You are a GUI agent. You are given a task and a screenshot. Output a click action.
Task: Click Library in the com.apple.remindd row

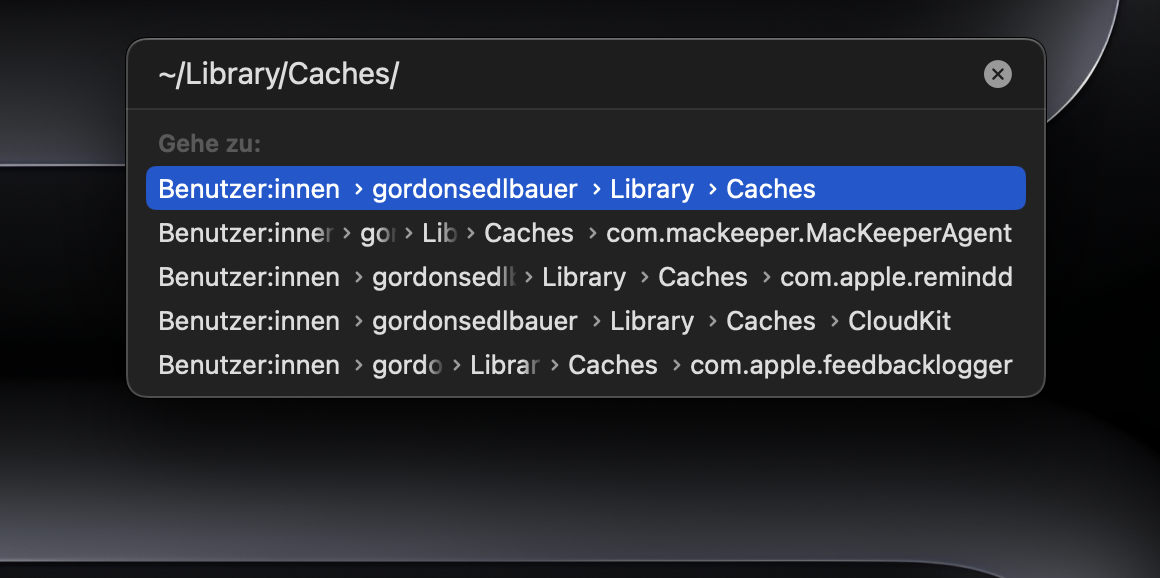(583, 277)
